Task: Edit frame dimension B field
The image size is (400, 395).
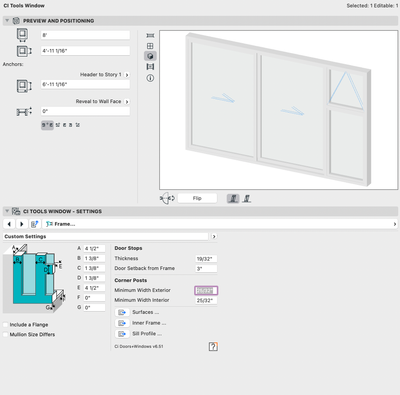Action: pos(94,258)
